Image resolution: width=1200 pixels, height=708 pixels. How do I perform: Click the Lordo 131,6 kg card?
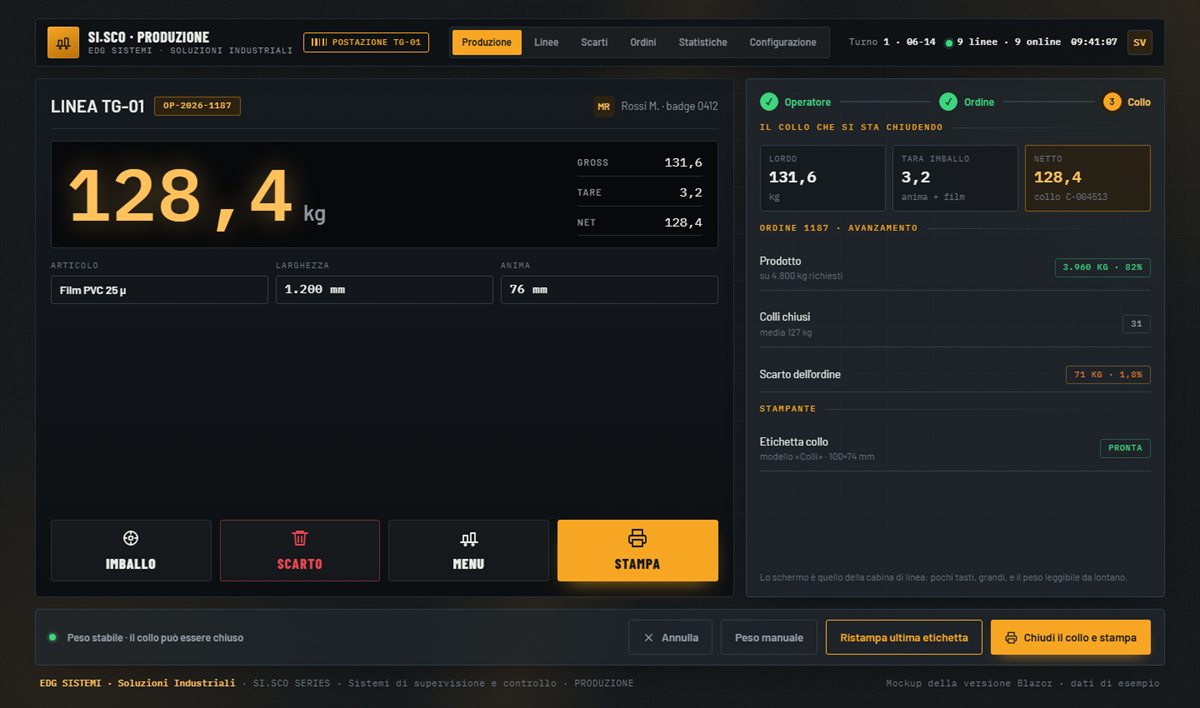pyautogui.click(x=823, y=178)
